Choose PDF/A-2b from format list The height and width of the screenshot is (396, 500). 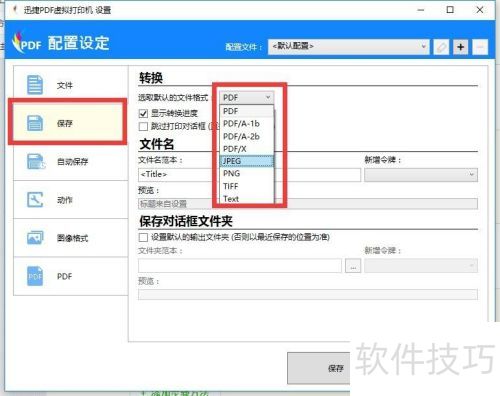(247, 136)
